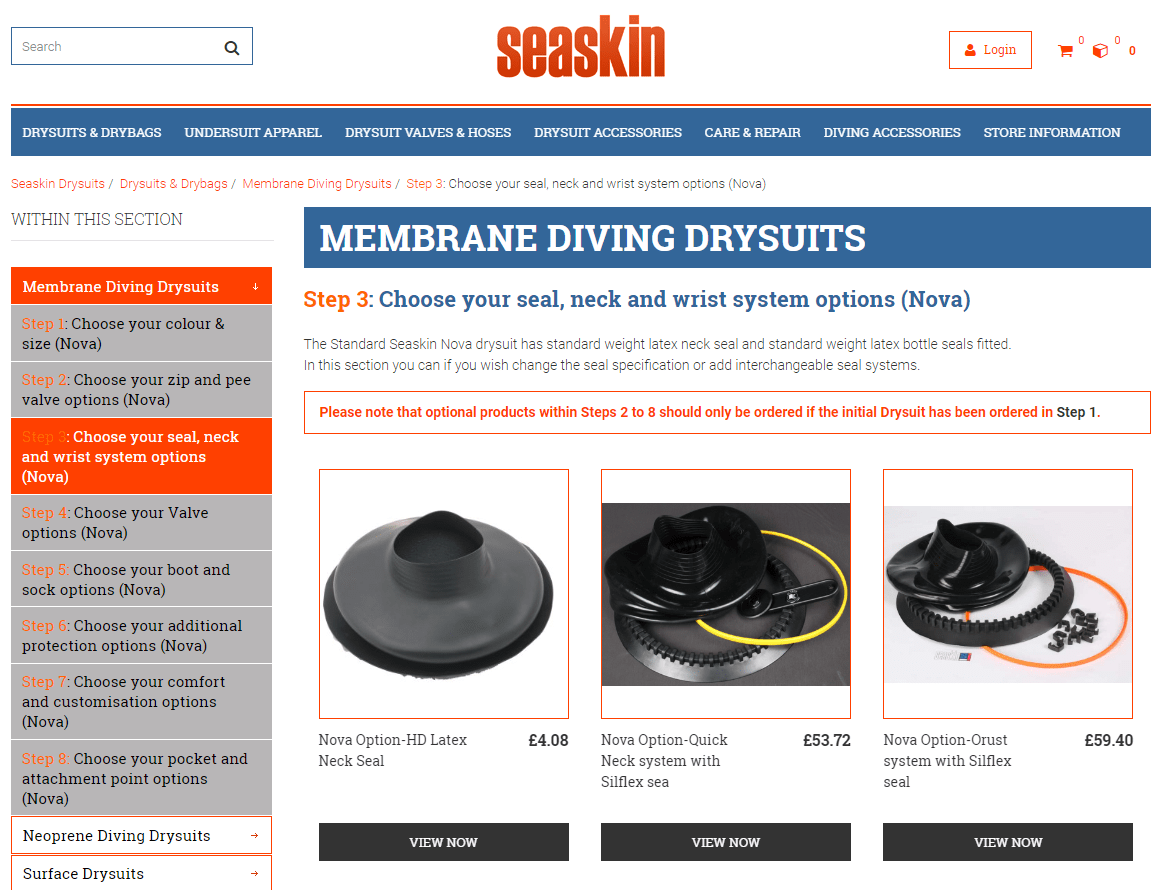The image size is (1166, 890).
Task: Open Step 4 Valve options link
Action: [141, 523]
